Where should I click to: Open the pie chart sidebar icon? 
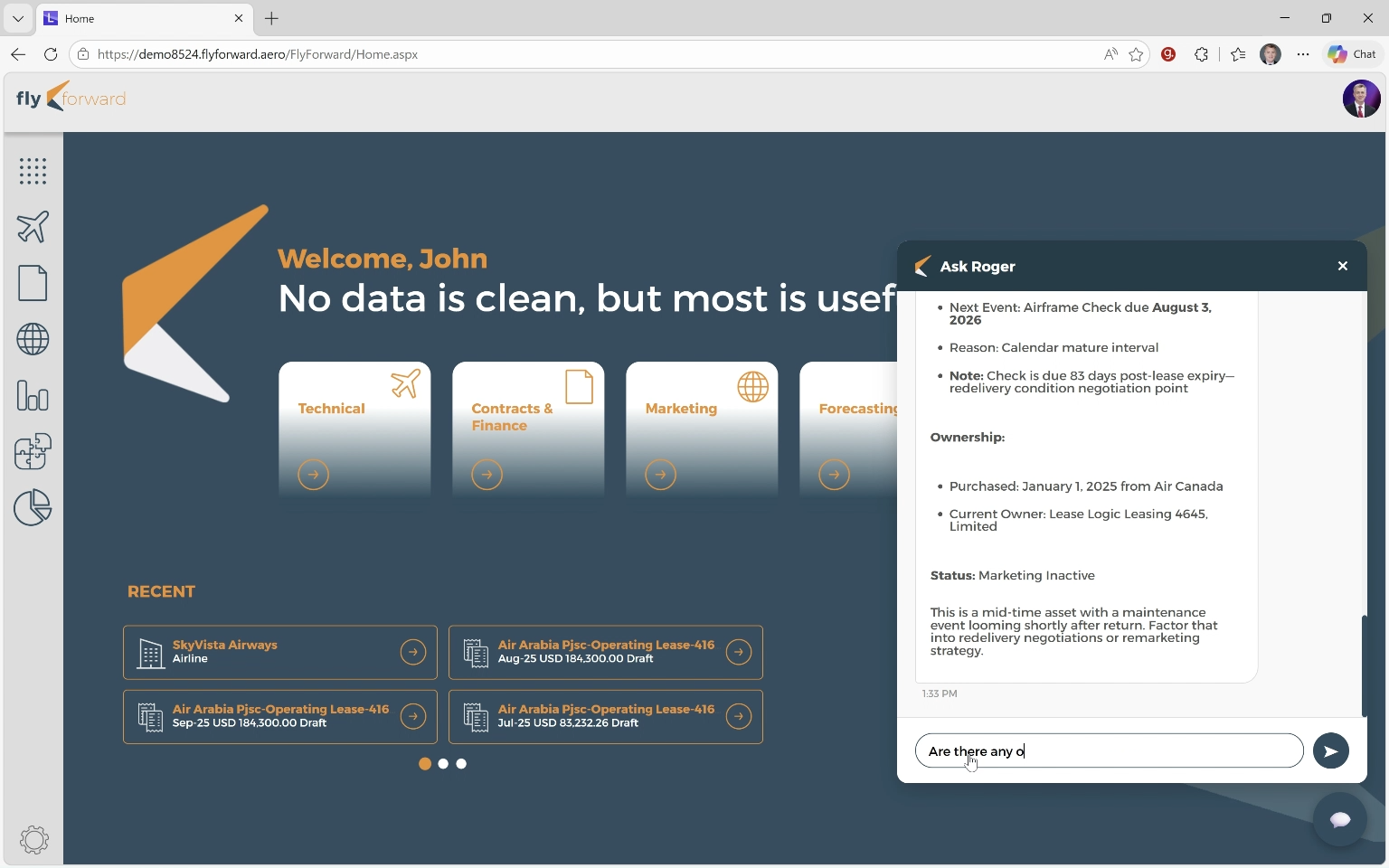click(33, 508)
